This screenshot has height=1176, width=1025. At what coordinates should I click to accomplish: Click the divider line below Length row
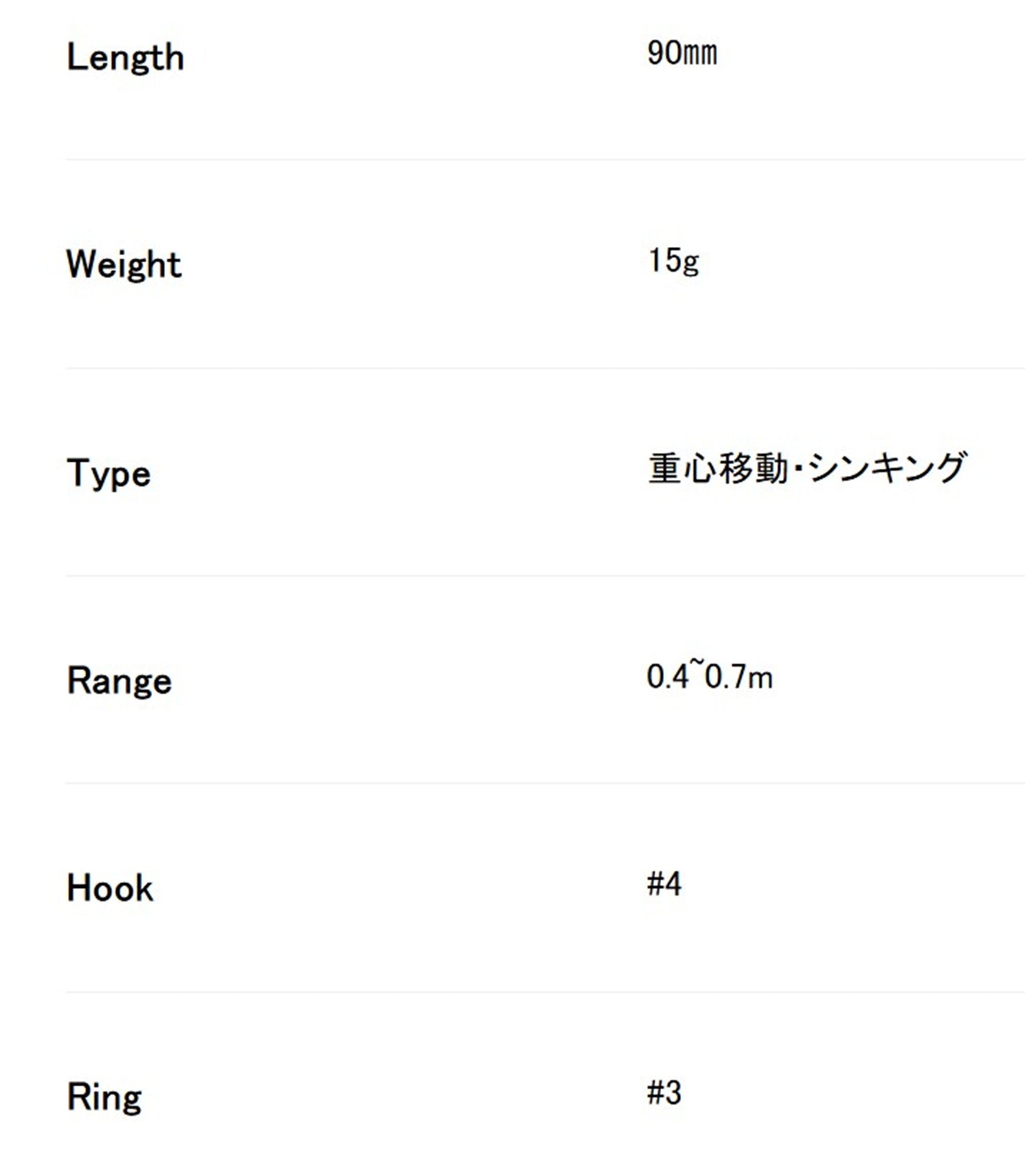545,159
